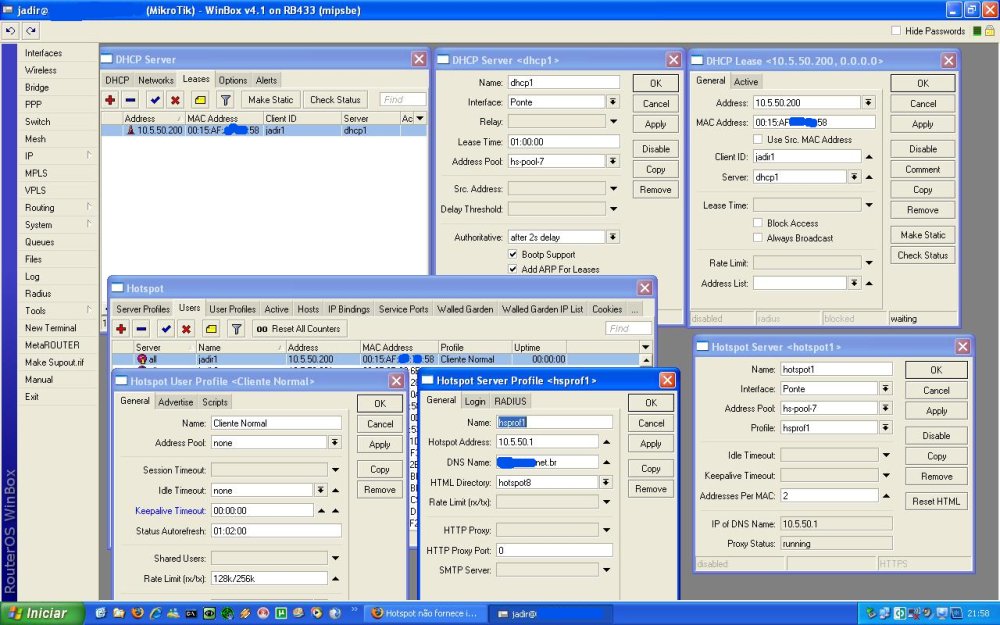Click Comment button in DHCP Lease window
The width and height of the screenshot is (1000, 625).
922,170
